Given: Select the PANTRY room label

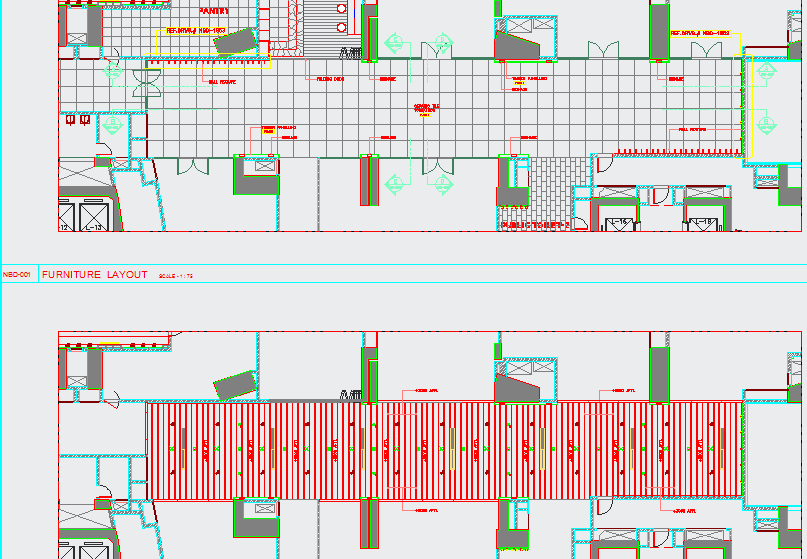Looking at the screenshot, I should coord(214,11).
